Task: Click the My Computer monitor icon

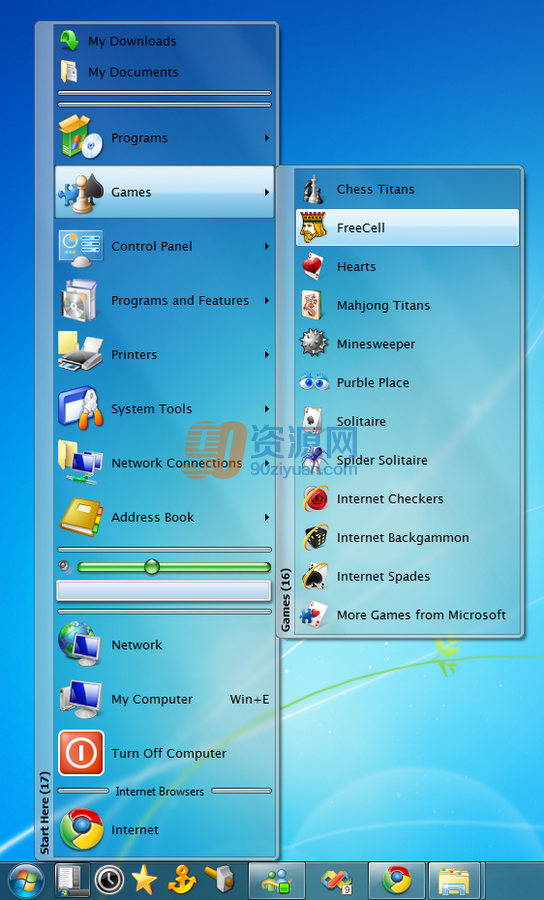Action: (x=81, y=699)
